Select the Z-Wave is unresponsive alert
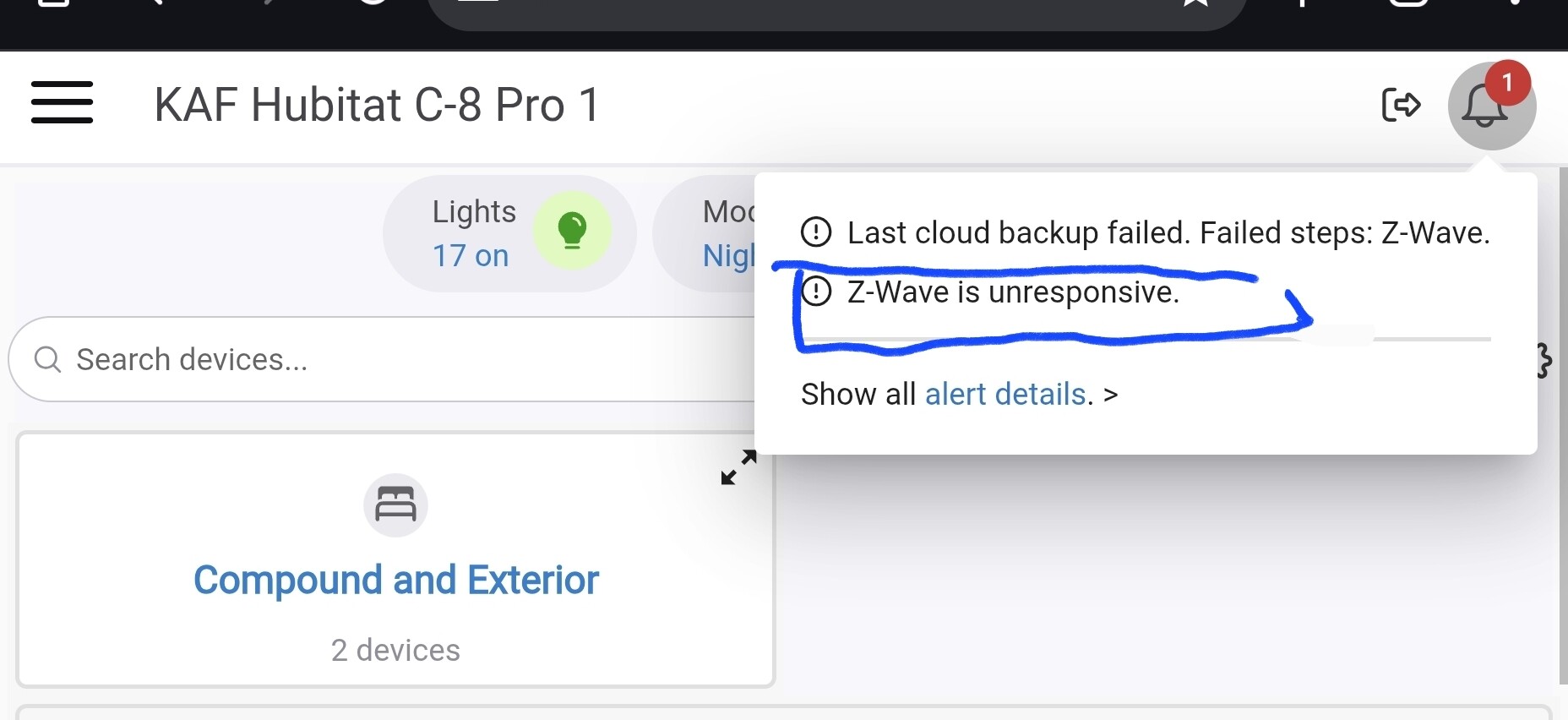1568x720 pixels. [x=990, y=292]
